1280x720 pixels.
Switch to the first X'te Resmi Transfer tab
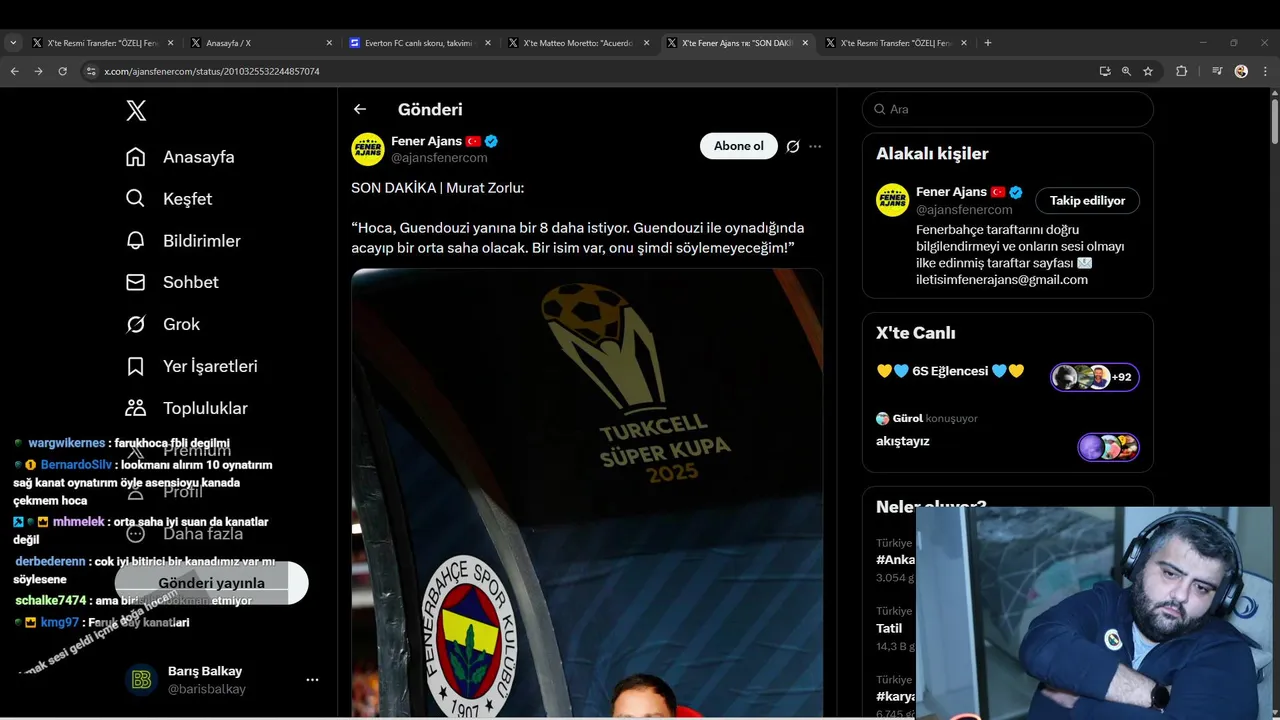click(102, 43)
